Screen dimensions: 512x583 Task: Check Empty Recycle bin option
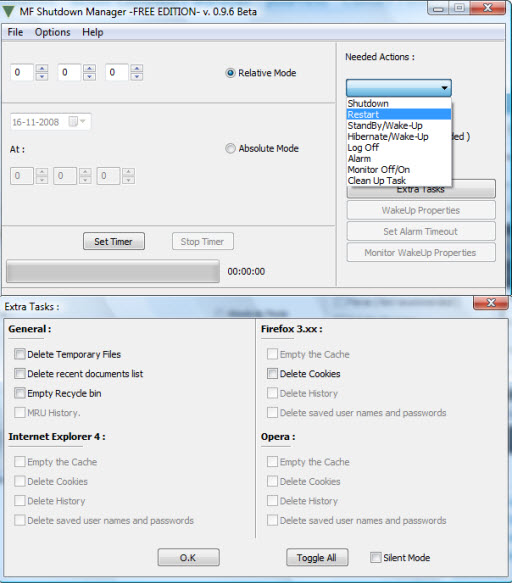(20, 393)
